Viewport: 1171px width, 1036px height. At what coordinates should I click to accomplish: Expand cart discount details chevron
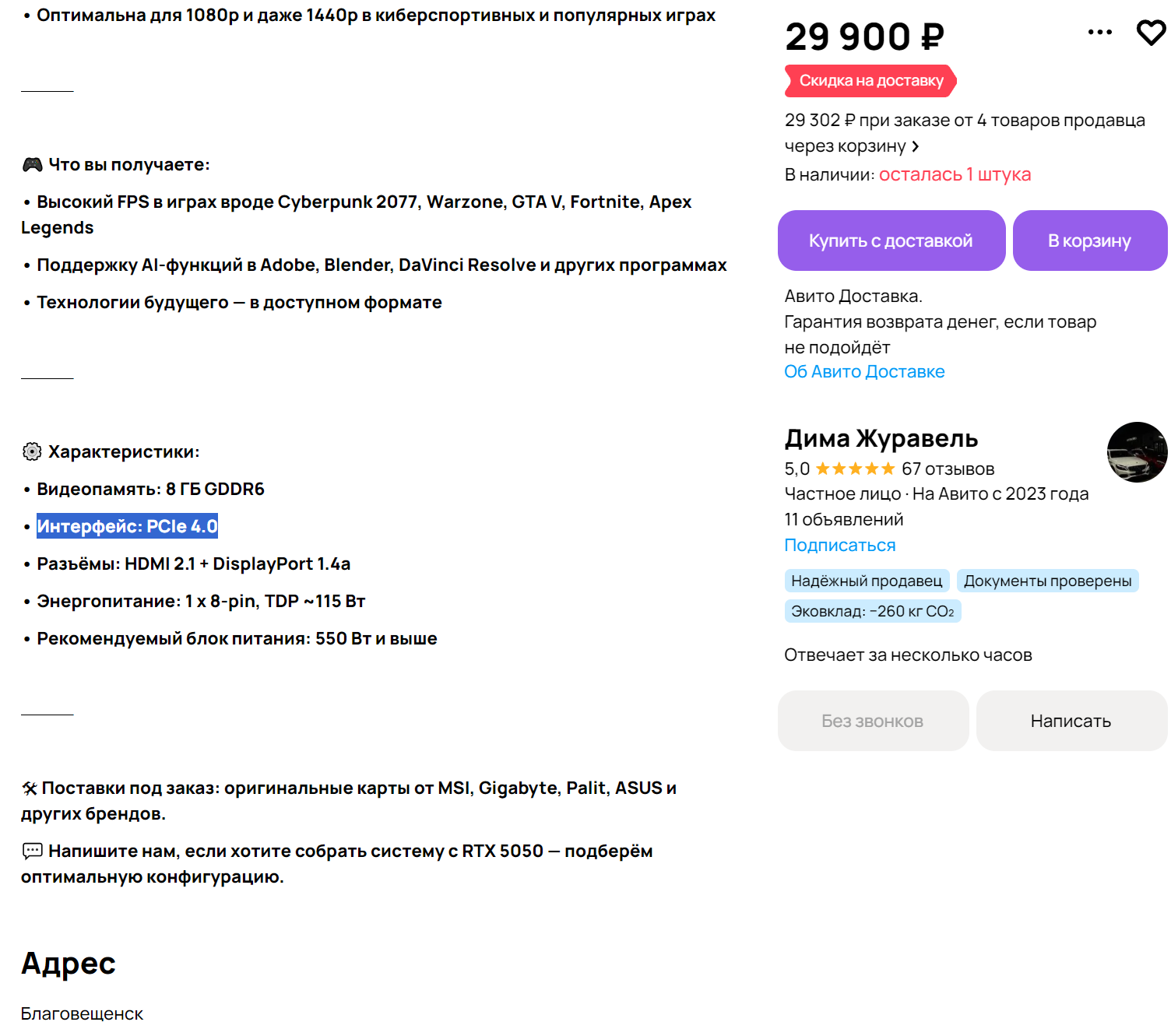916,146
